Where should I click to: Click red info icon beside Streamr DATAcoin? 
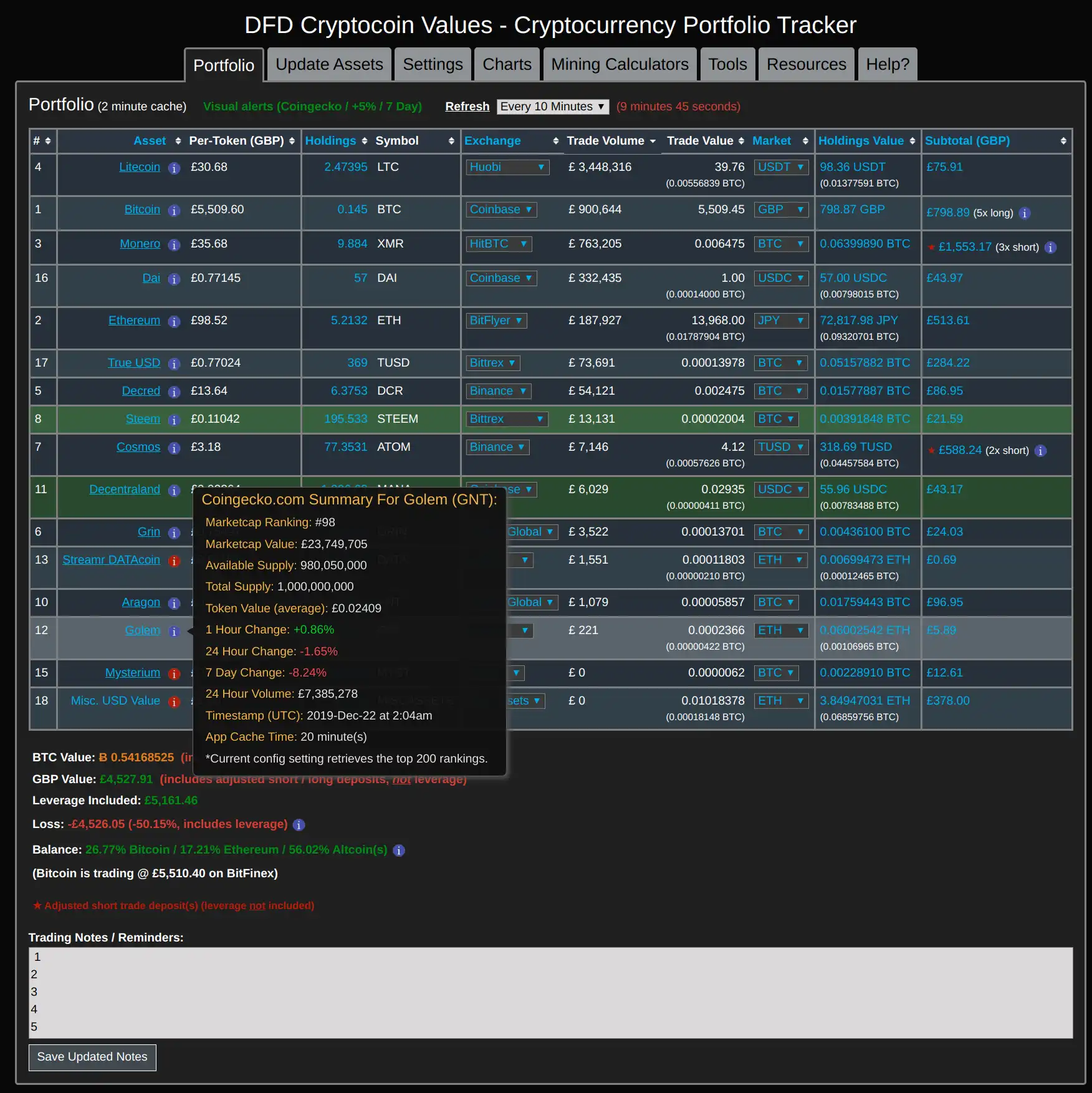click(175, 561)
